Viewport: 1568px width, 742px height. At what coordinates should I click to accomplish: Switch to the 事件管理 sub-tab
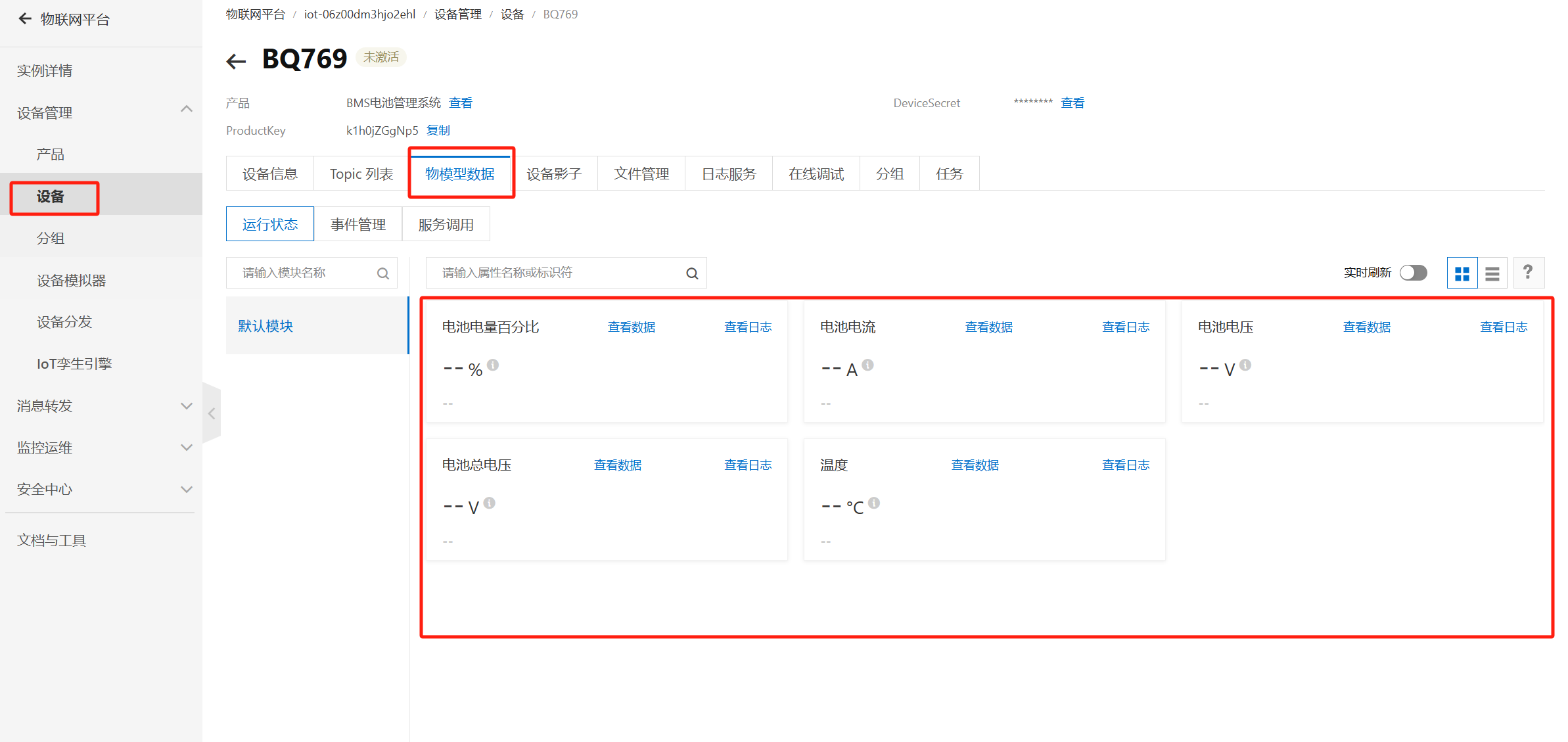(358, 225)
